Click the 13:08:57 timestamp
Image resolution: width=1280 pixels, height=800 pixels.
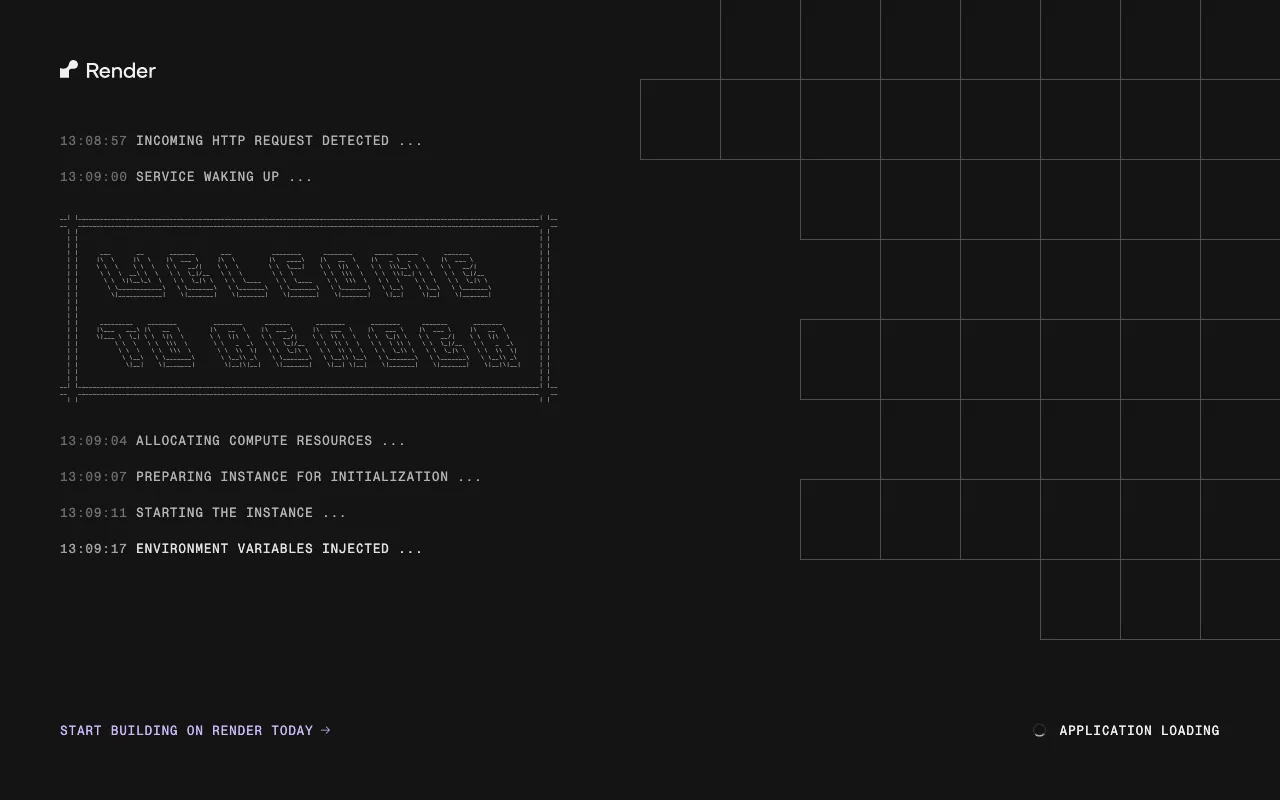[94, 141]
